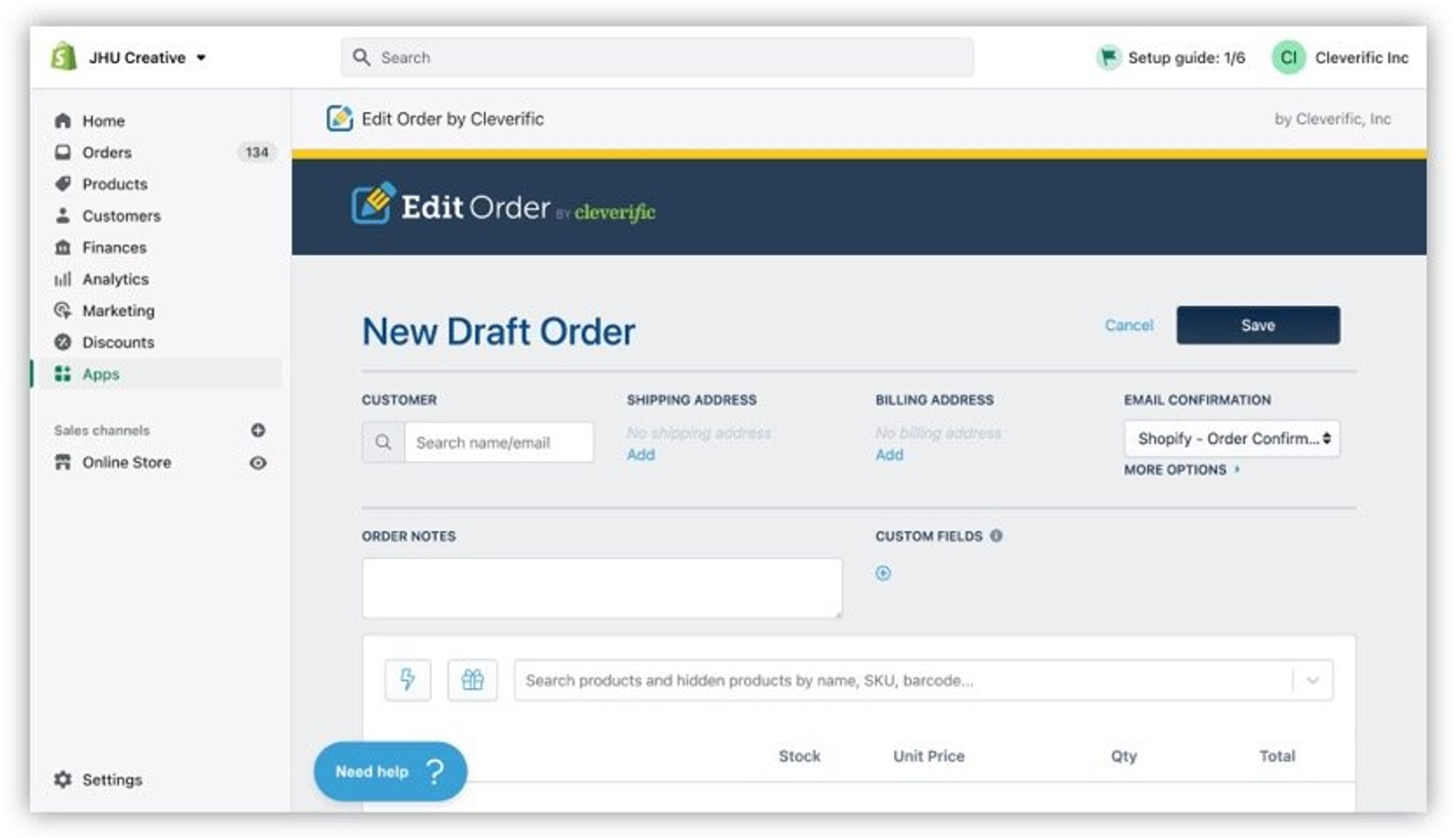Image resolution: width=1456 pixels, height=838 pixels.
Task: Add a custom field with plus icon
Action: [x=882, y=573]
